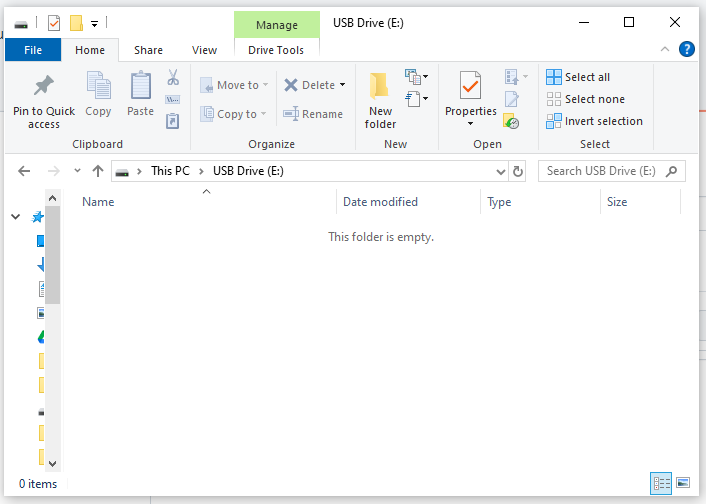Click the Invert selection icon
706x504 pixels.
(554, 121)
